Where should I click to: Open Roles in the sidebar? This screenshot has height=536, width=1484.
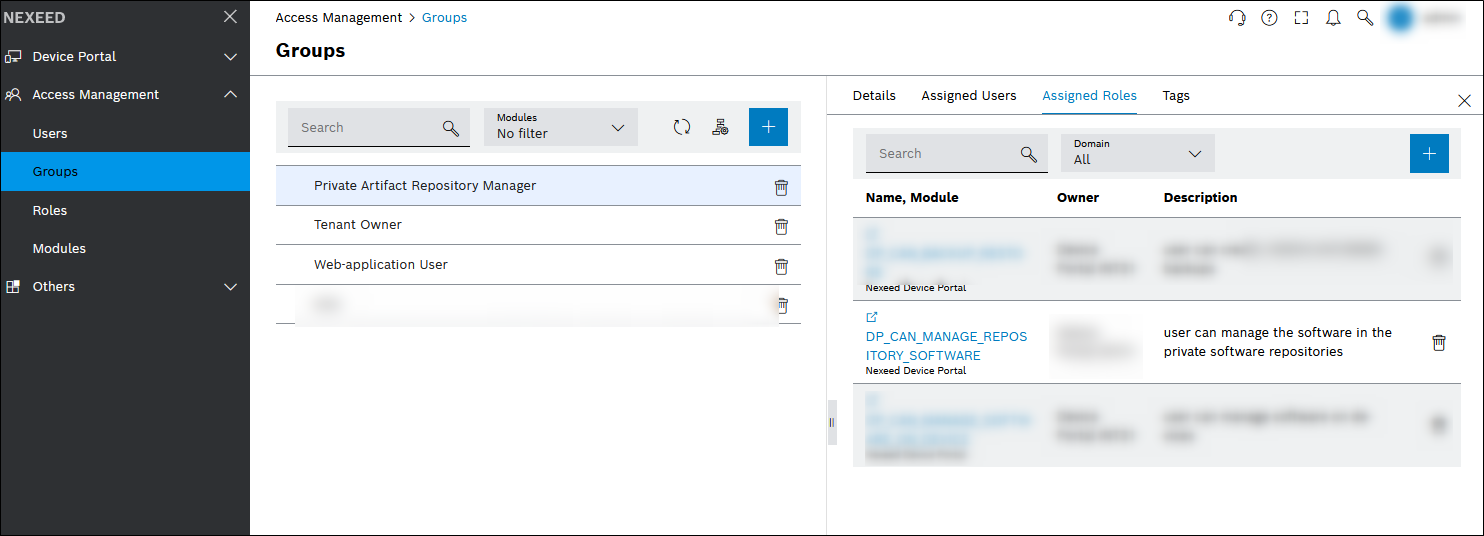(x=50, y=210)
